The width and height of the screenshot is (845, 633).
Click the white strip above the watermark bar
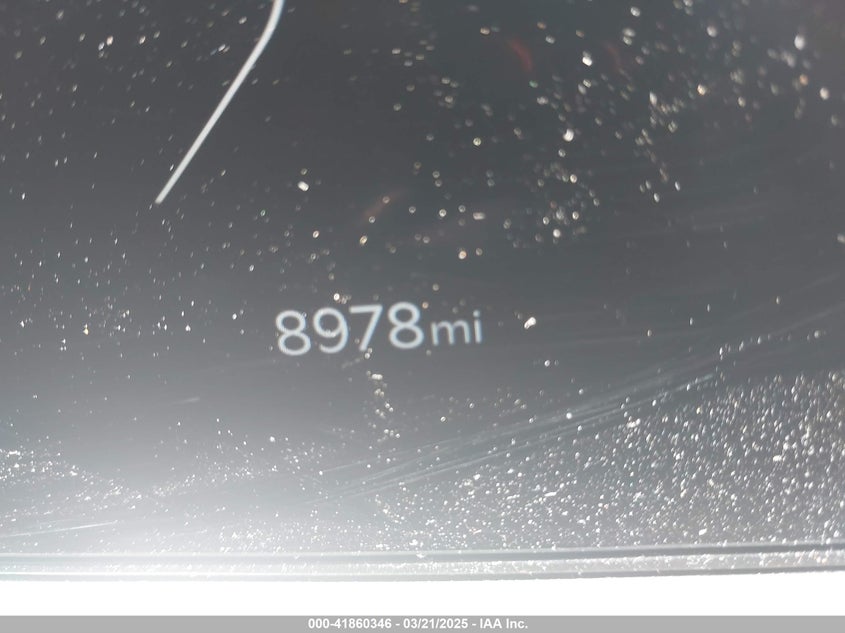422,598
